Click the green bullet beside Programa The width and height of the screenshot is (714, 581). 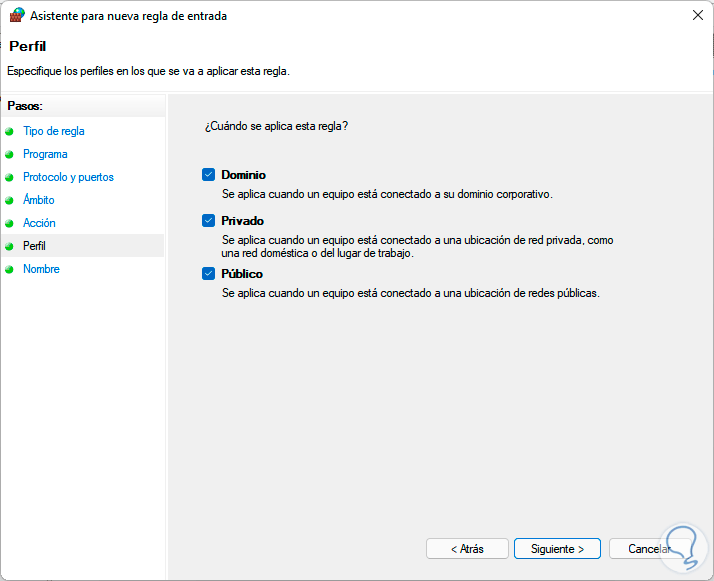[10, 154]
